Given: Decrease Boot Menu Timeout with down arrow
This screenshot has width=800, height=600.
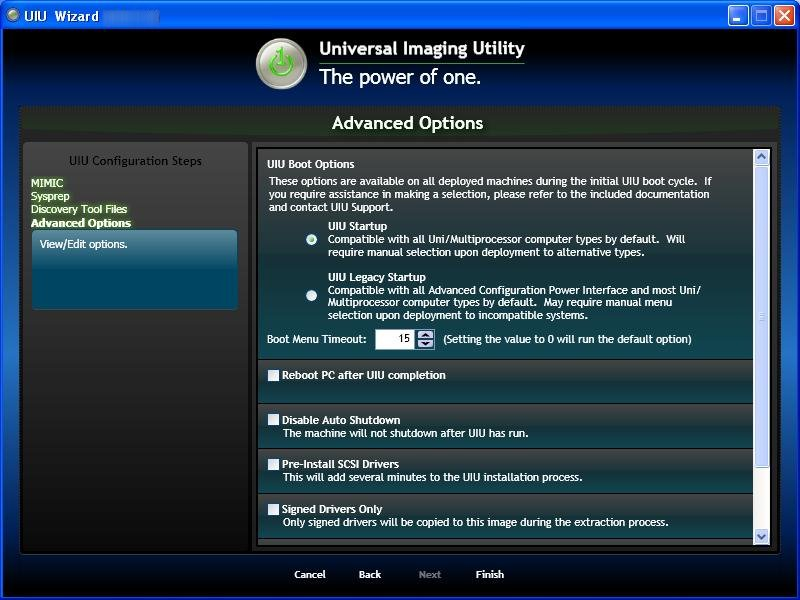Looking at the screenshot, I should tap(426, 344).
